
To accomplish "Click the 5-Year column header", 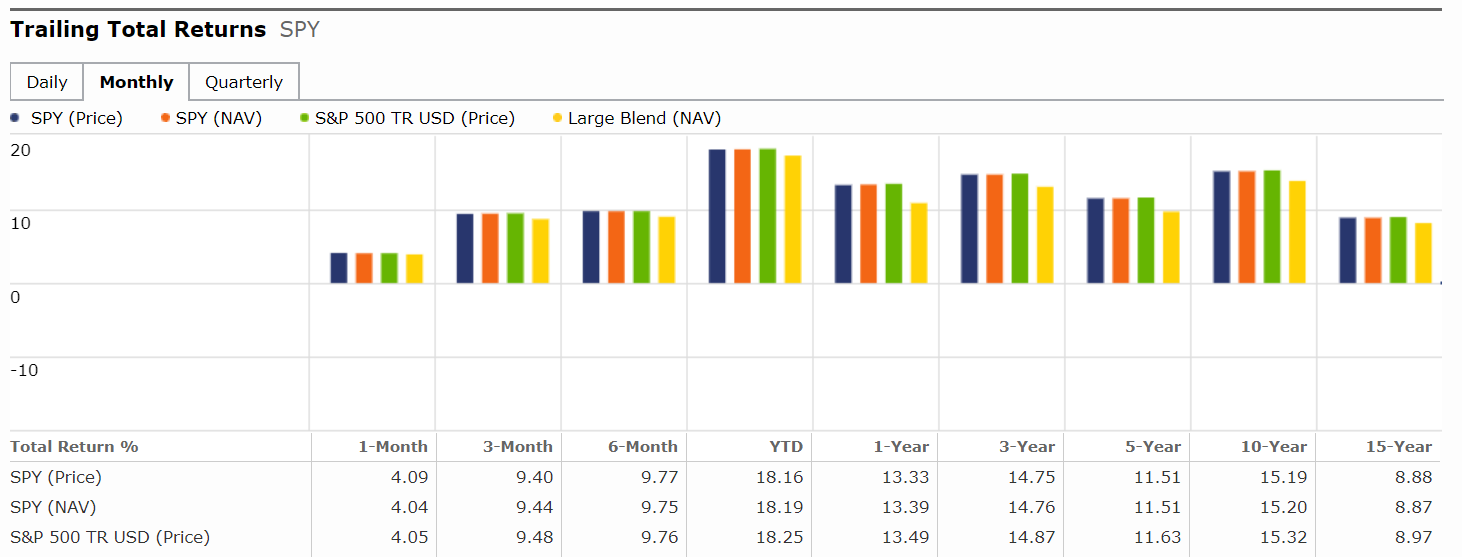I will (x=1153, y=447).
